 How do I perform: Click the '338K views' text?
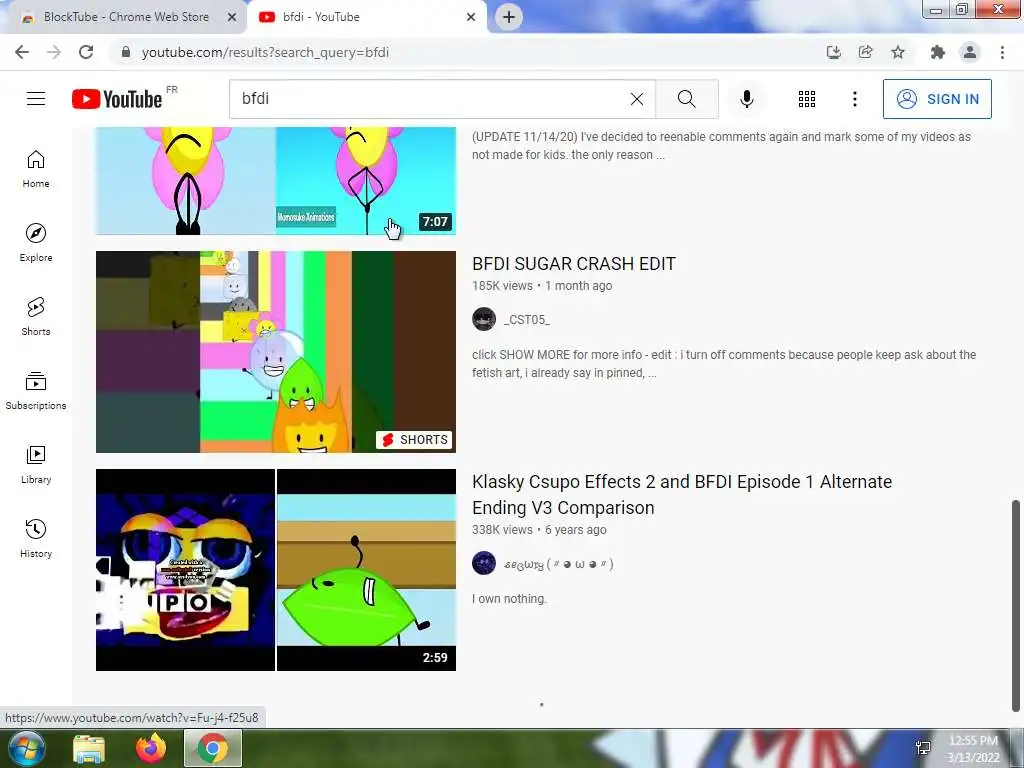(x=502, y=530)
